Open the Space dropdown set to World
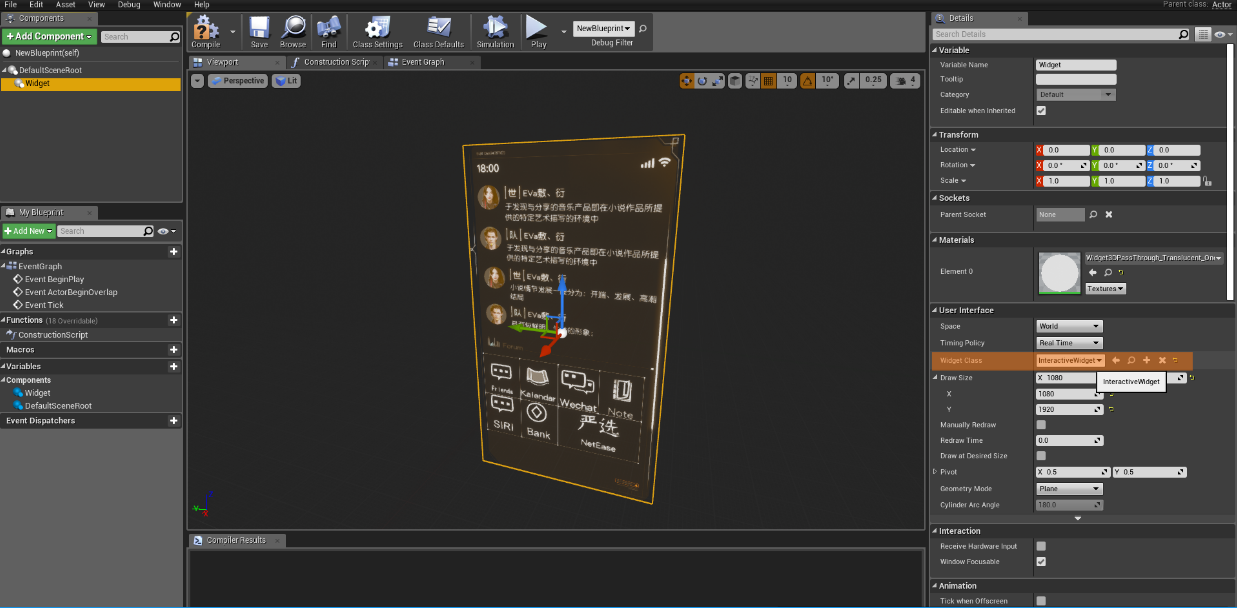Screen dimensions: 1237x608 pos(1069,326)
